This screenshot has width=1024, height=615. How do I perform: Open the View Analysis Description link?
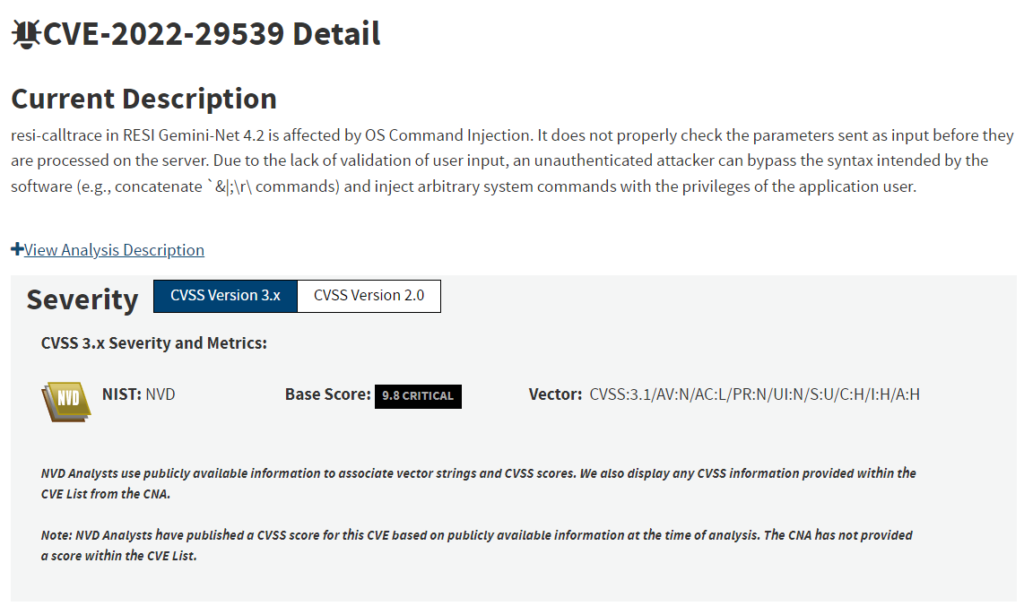(114, 250)
